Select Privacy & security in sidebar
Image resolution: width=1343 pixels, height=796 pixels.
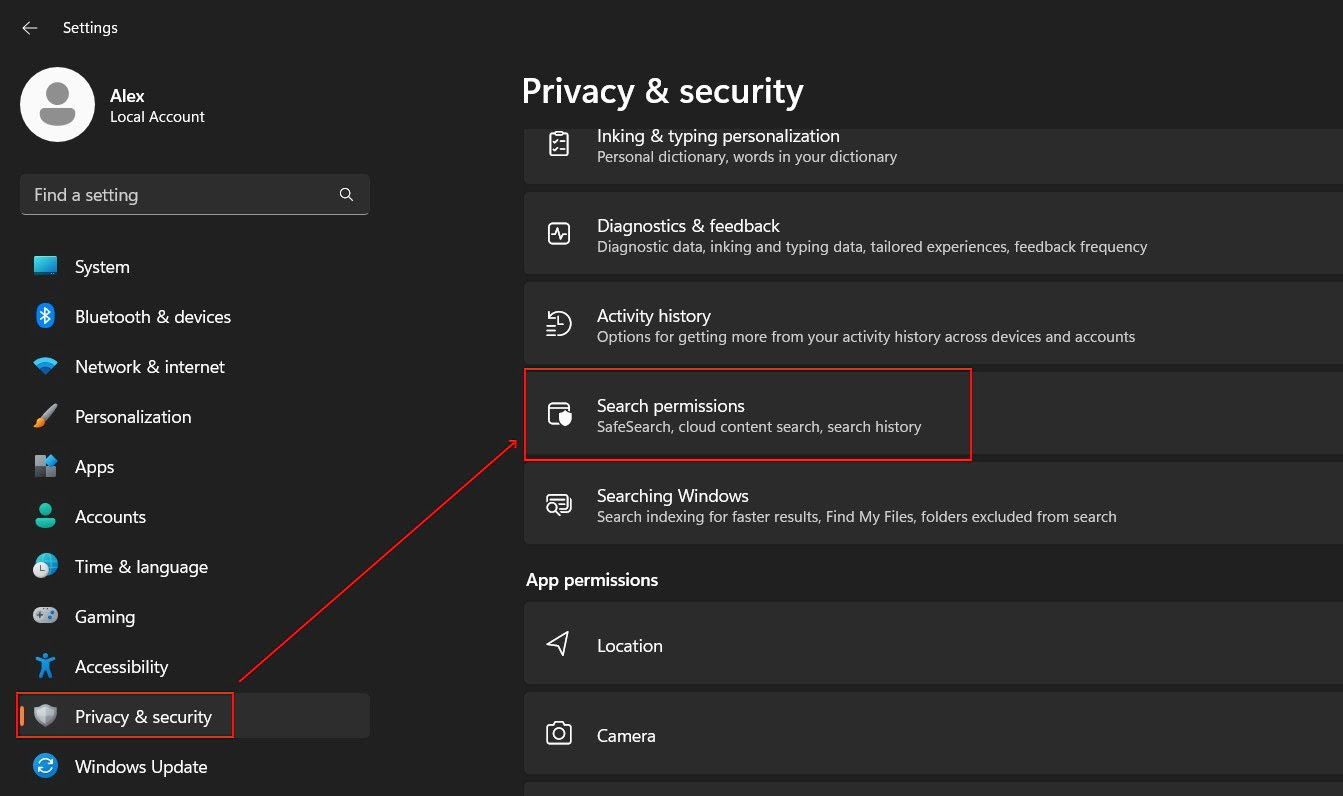[195, 716]
